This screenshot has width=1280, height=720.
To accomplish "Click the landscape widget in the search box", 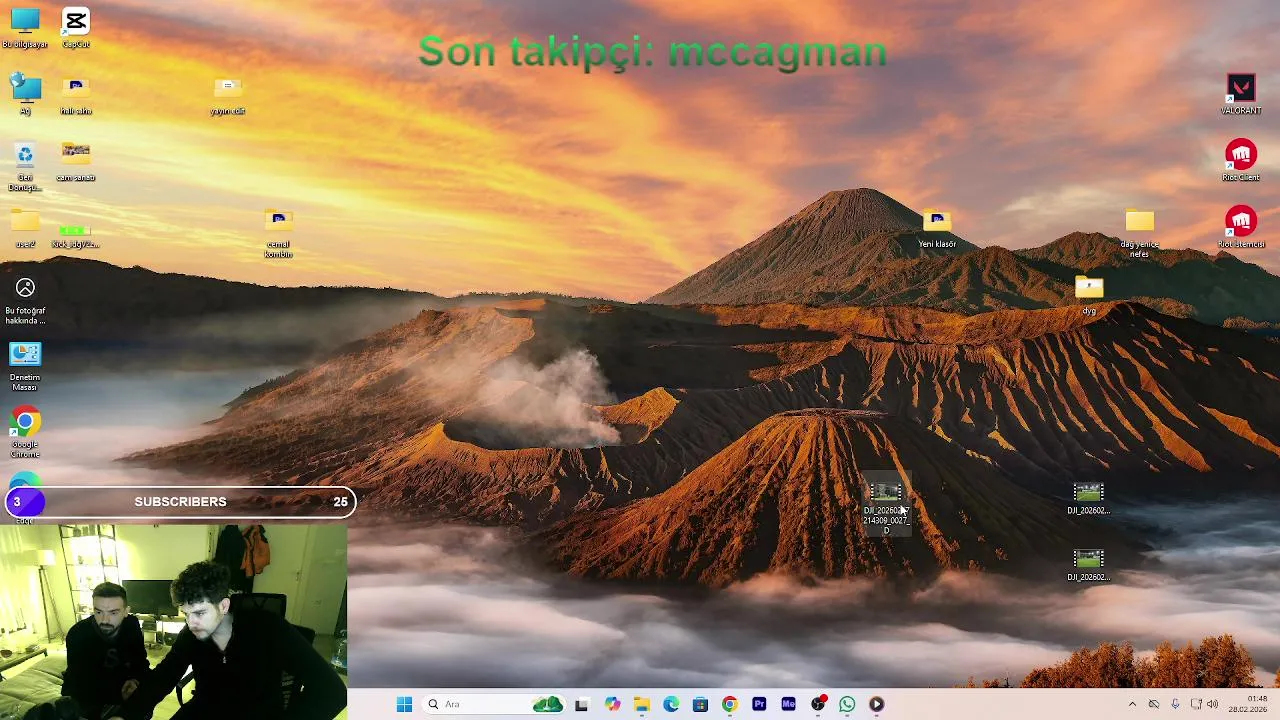I will tap(547, 704).
